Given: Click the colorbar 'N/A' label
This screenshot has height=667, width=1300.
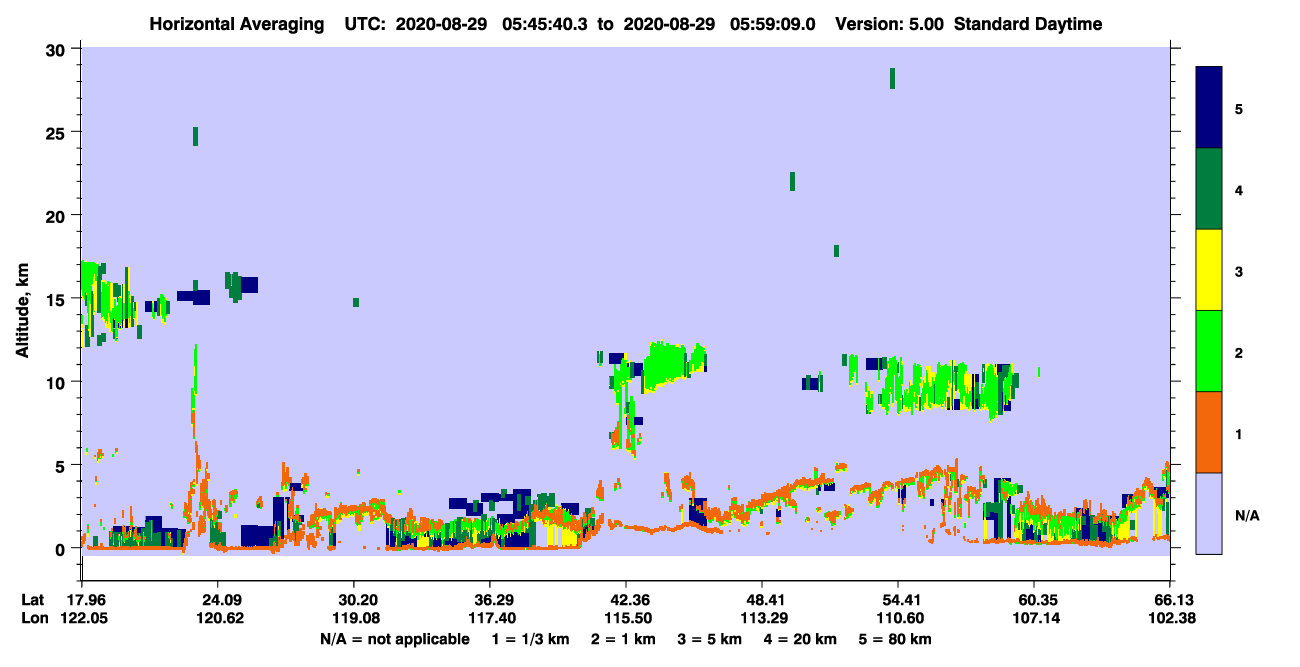Looking at the screenshot, I should point(1246,515).
